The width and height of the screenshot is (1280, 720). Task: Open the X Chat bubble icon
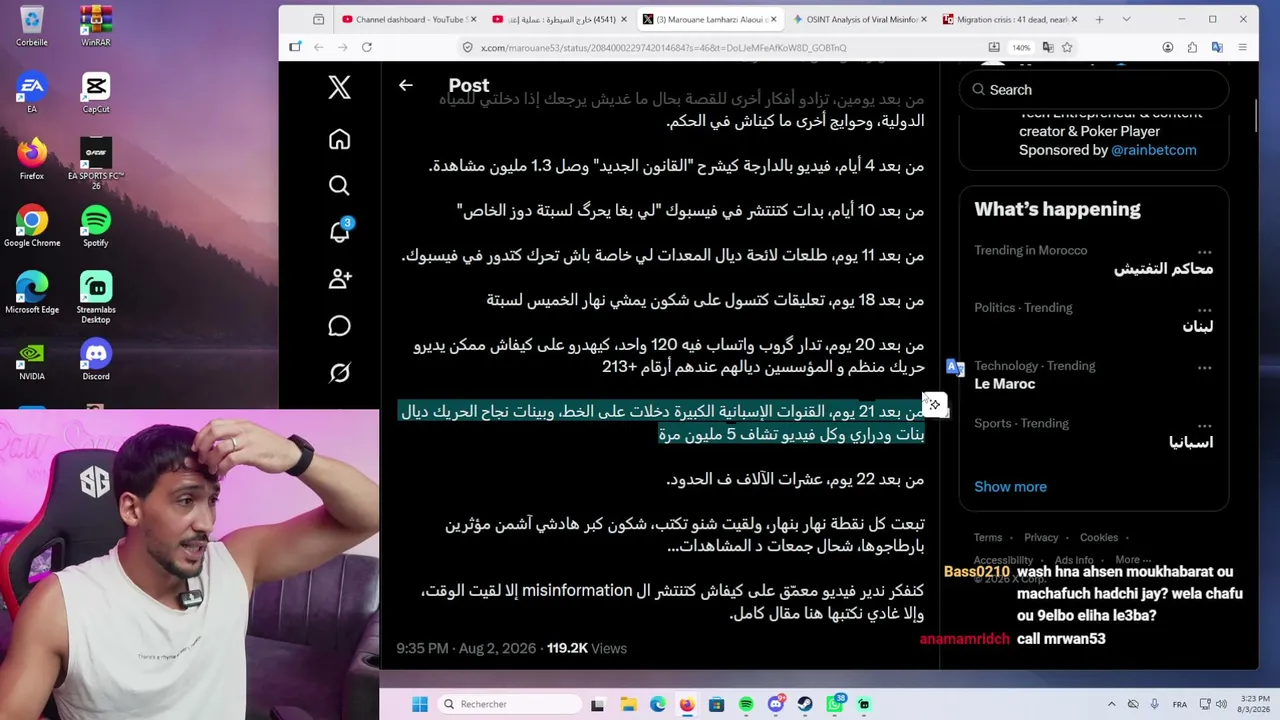(340, 326)
